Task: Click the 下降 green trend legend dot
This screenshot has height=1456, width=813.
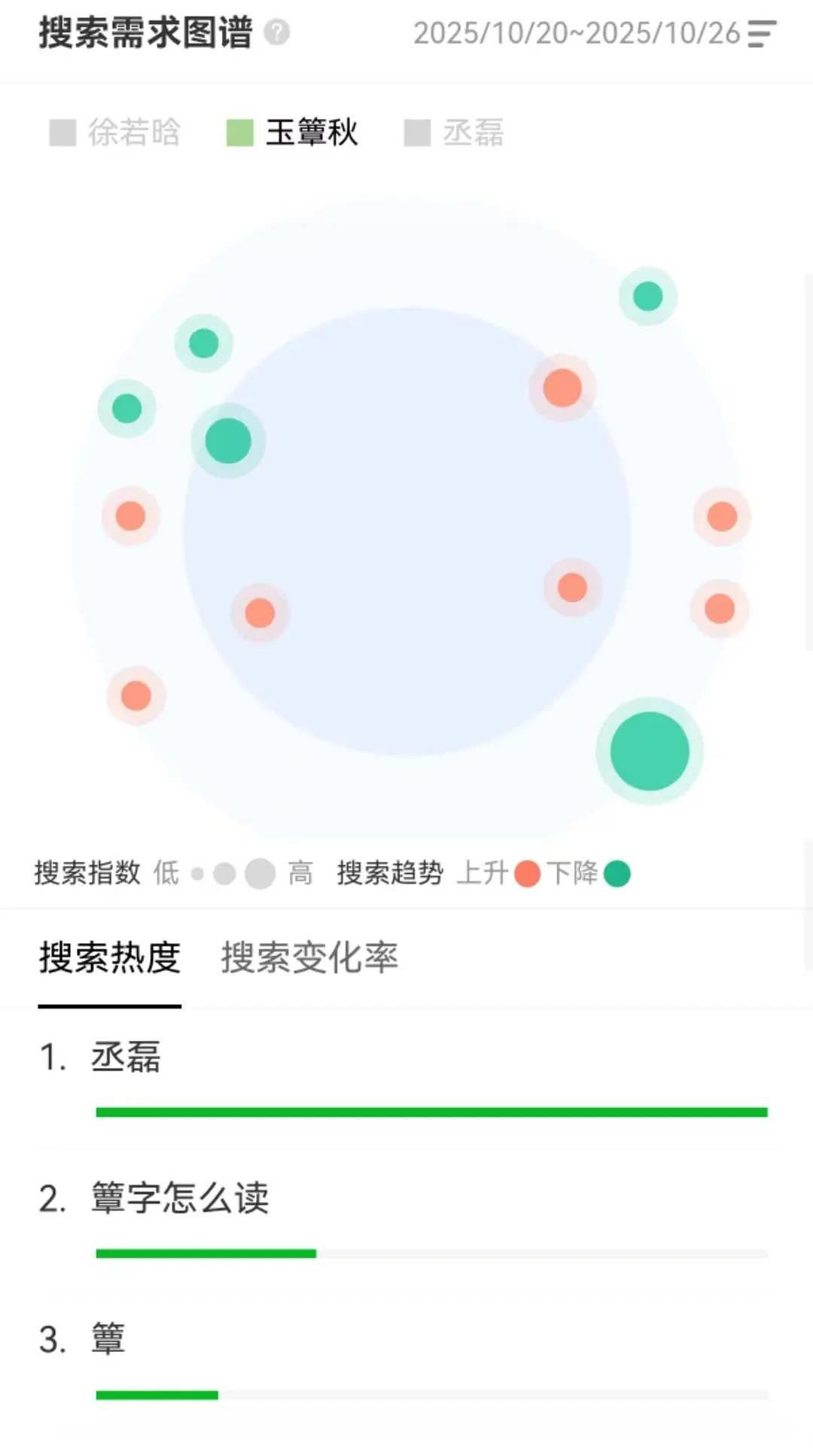Action: pyautogui.click(x=617, y=874)
